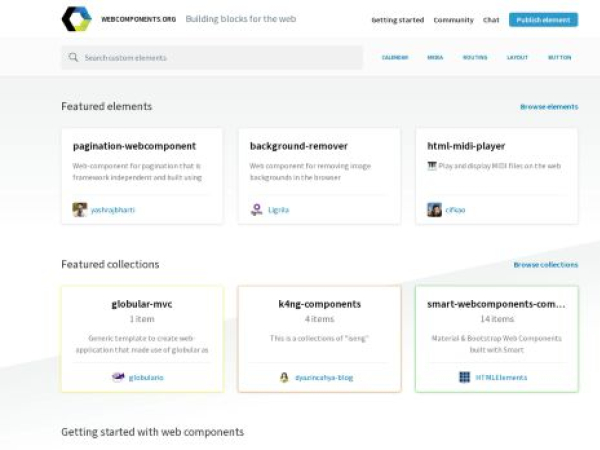The image size is (600, 450).
Task: Visit dyarincahya-blog author link
Action: 324,378
